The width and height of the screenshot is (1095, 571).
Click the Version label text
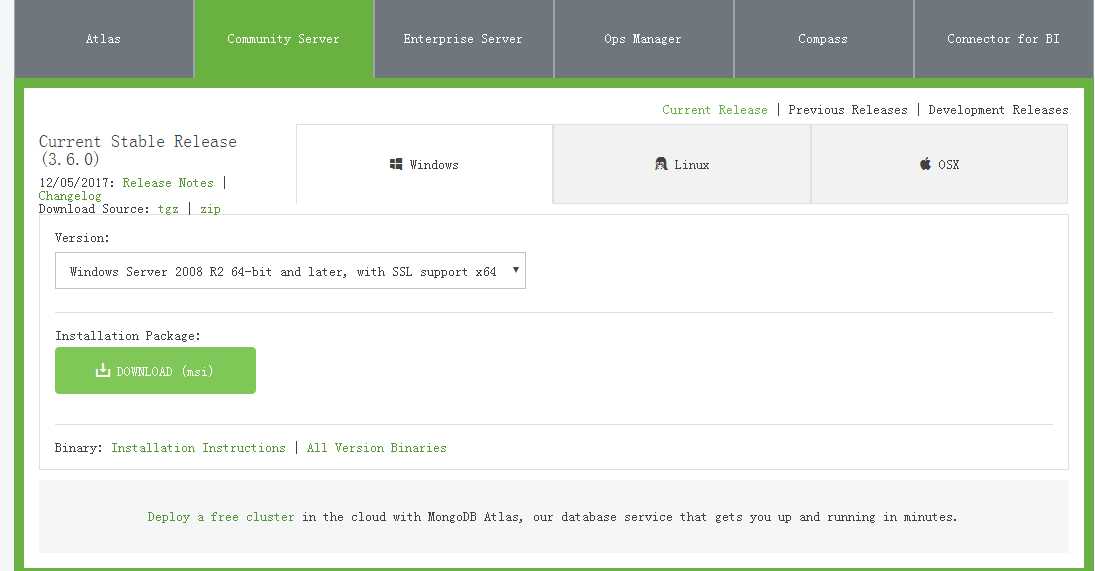(x=82, y=238)
